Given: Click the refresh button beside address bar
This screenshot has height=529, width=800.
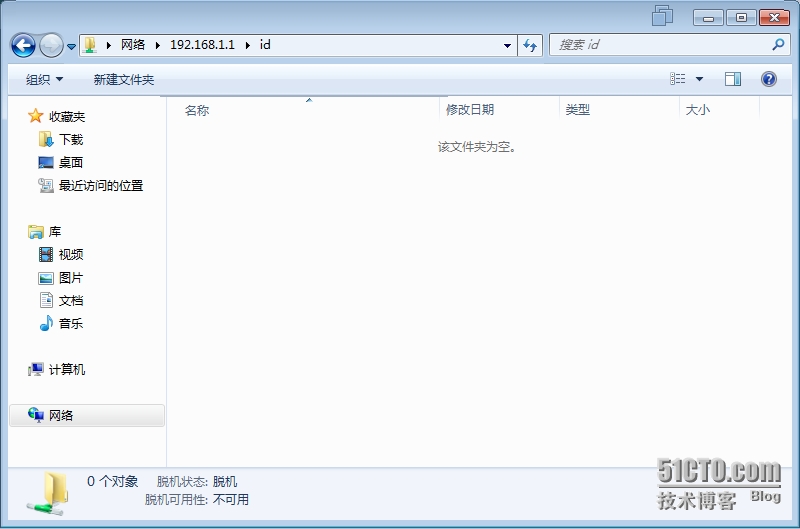Looking at the screenshot, I should coord(530,45).
